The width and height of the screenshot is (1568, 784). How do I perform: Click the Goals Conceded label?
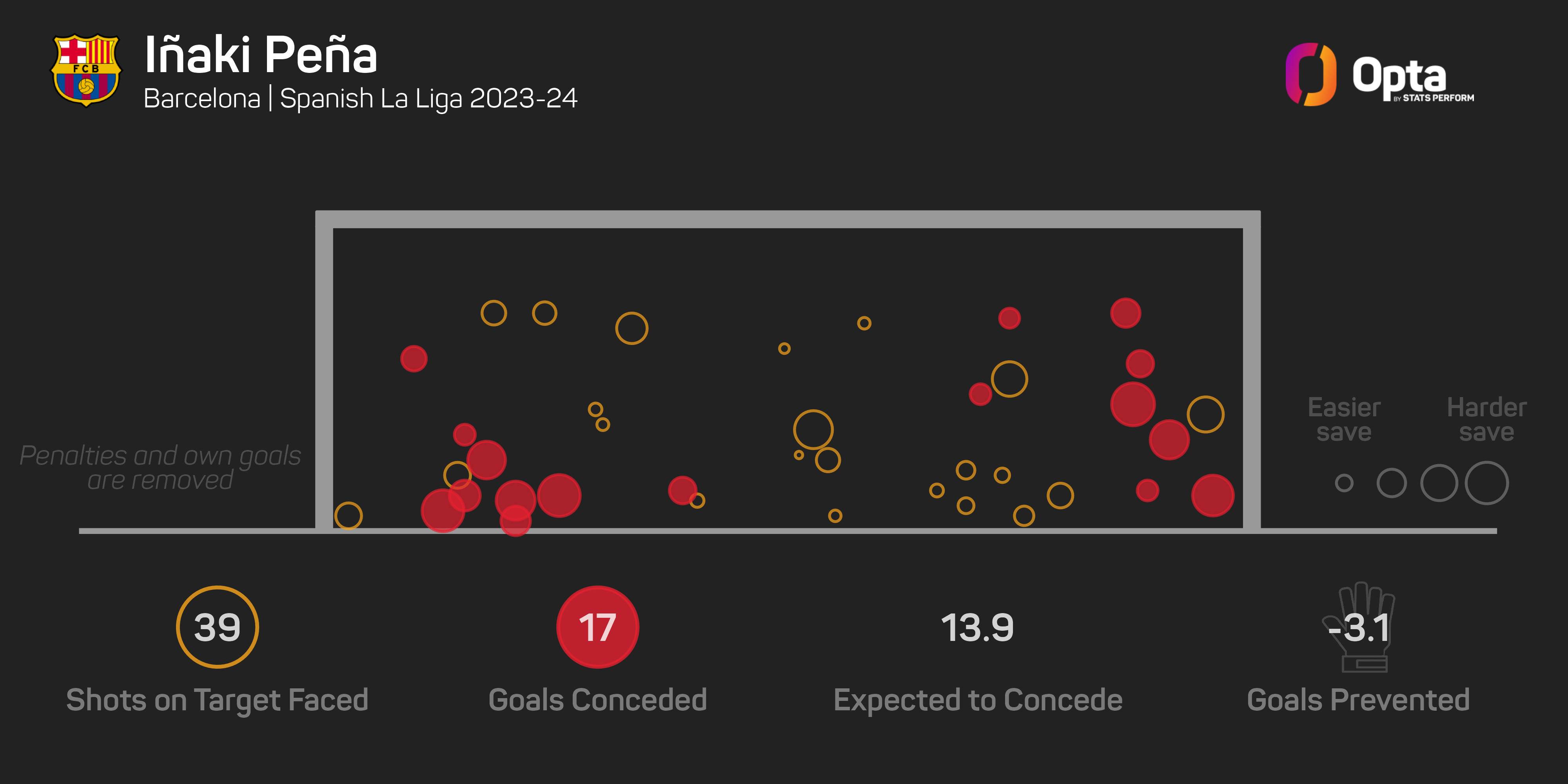(598, 700)
